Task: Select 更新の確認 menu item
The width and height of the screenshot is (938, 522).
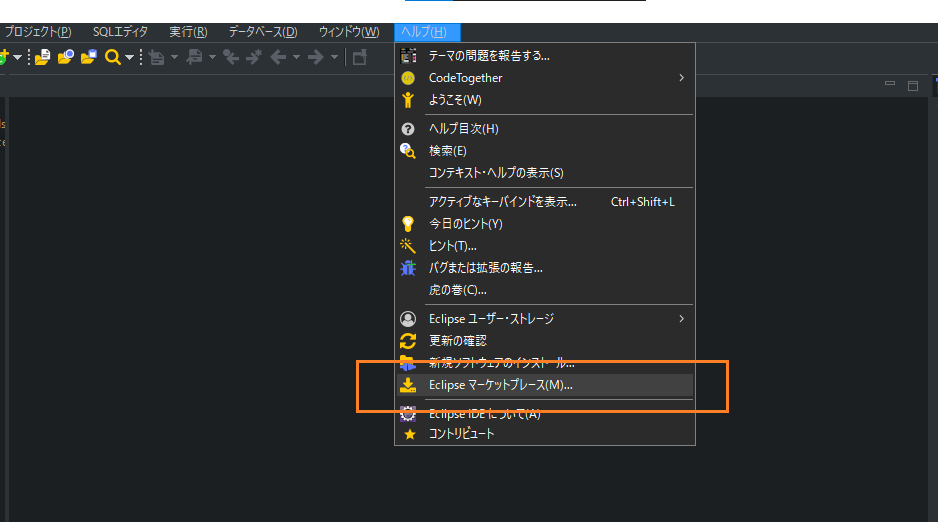Action: [544, 341]
